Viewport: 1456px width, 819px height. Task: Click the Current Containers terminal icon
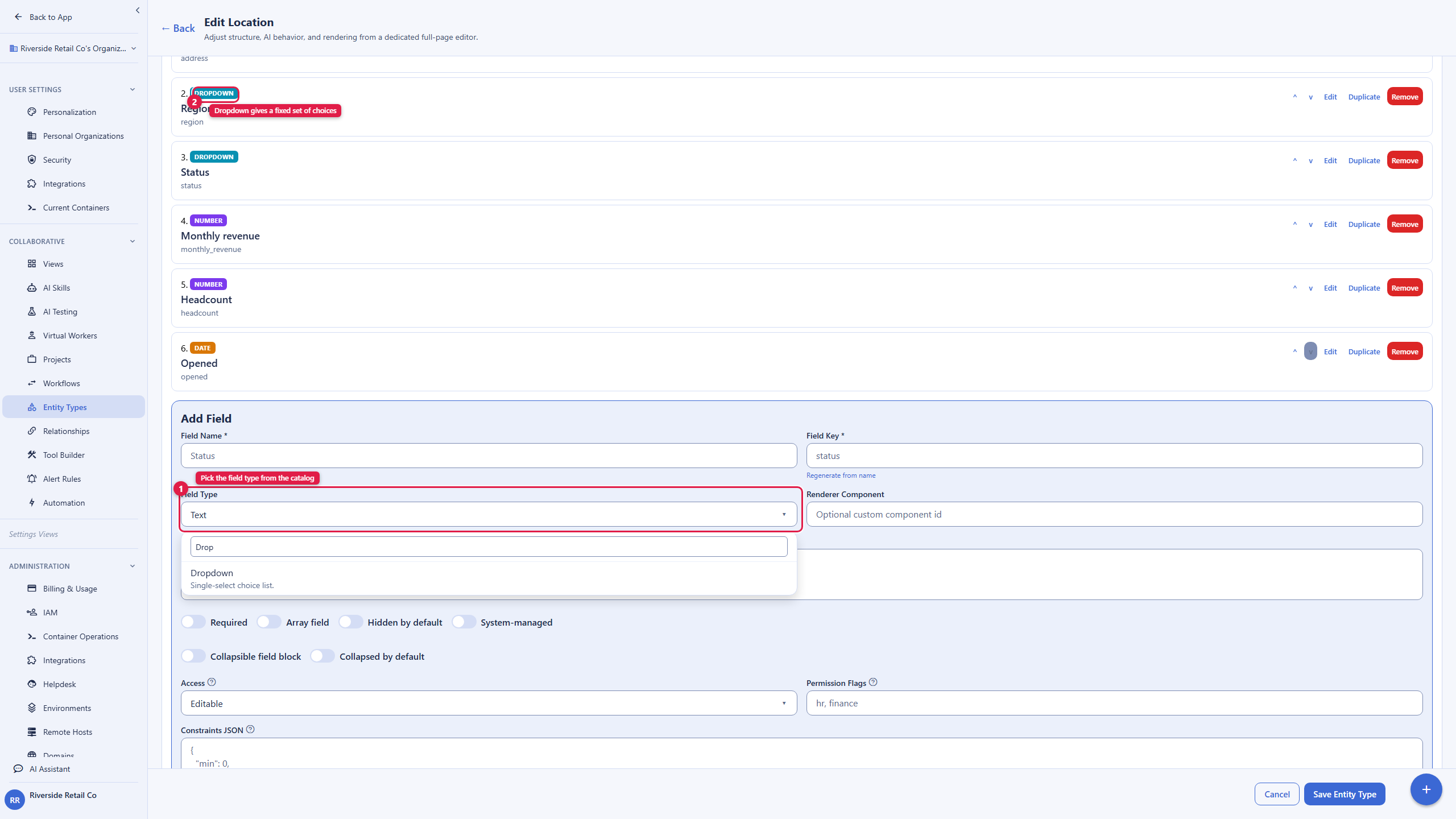pos(32,208)
